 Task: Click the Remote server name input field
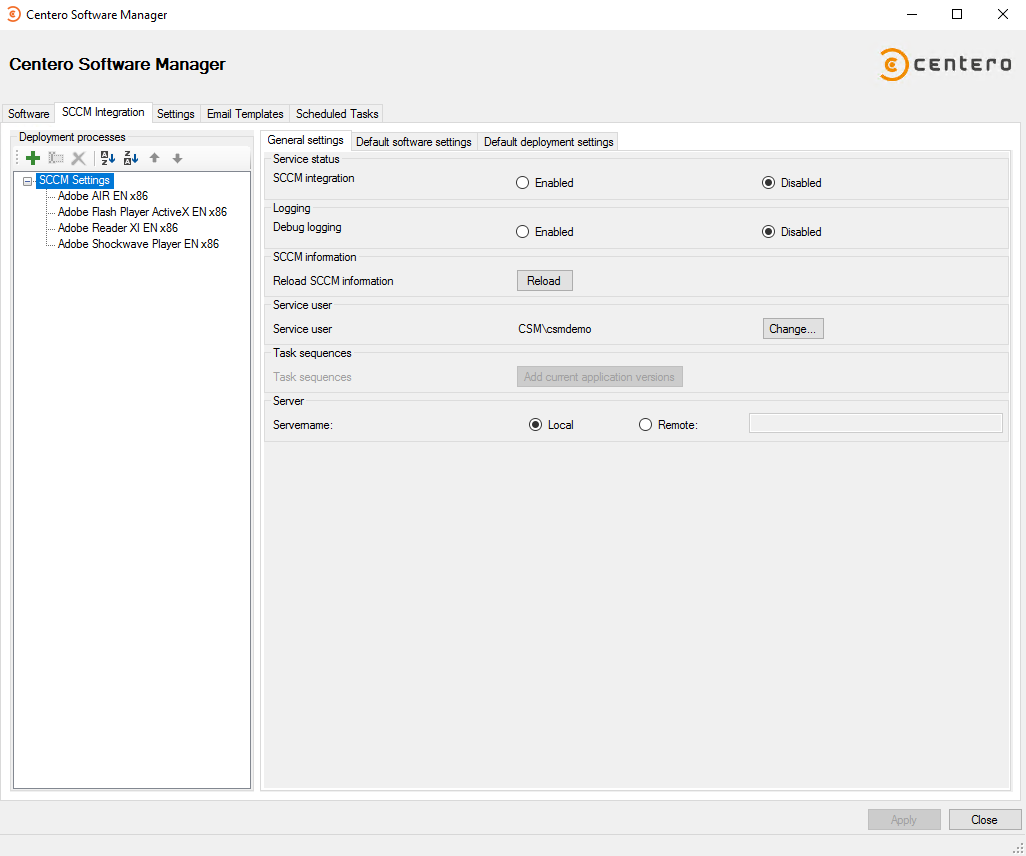(x=876, y=423)
